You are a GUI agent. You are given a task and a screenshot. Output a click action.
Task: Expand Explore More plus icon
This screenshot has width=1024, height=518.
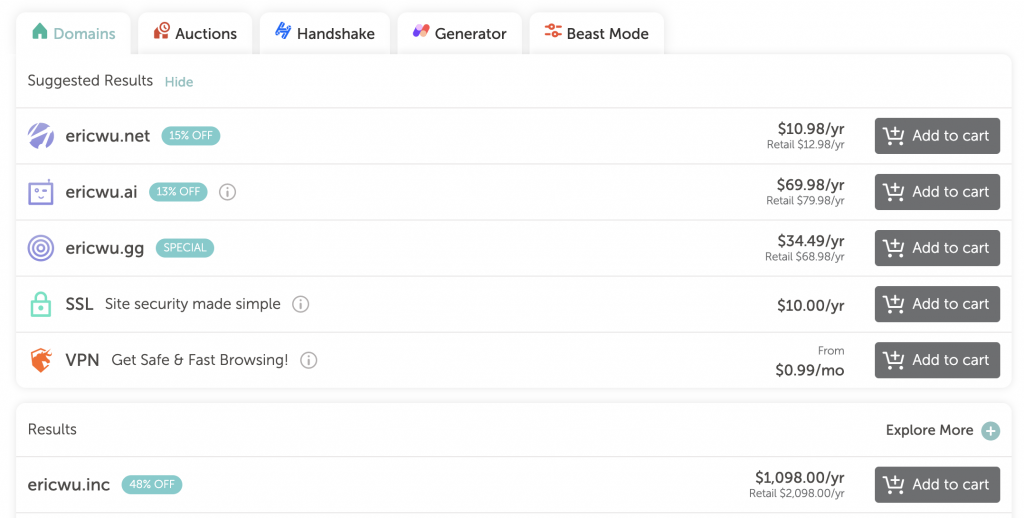(x=991, y=430)
